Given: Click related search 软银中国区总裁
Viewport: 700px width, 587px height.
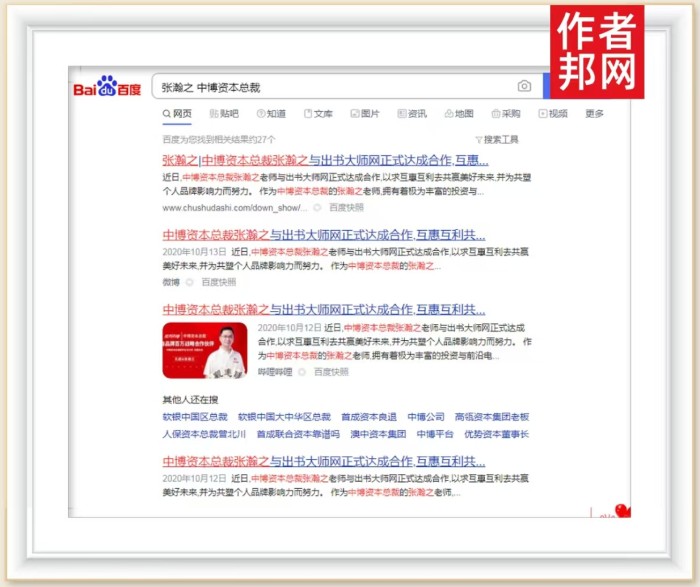Looking at the screenshot, I should (x=195, y=416).
